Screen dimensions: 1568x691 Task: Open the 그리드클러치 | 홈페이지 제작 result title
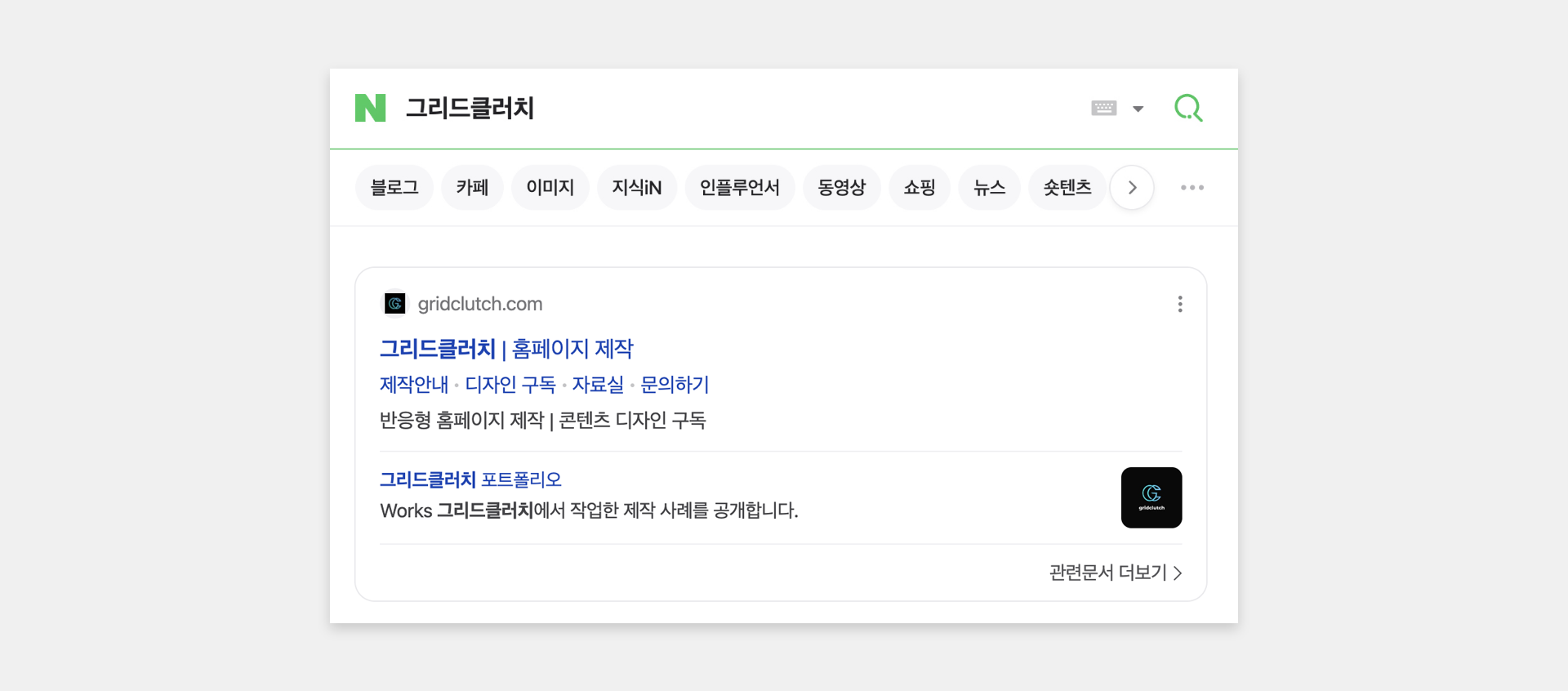506,349
